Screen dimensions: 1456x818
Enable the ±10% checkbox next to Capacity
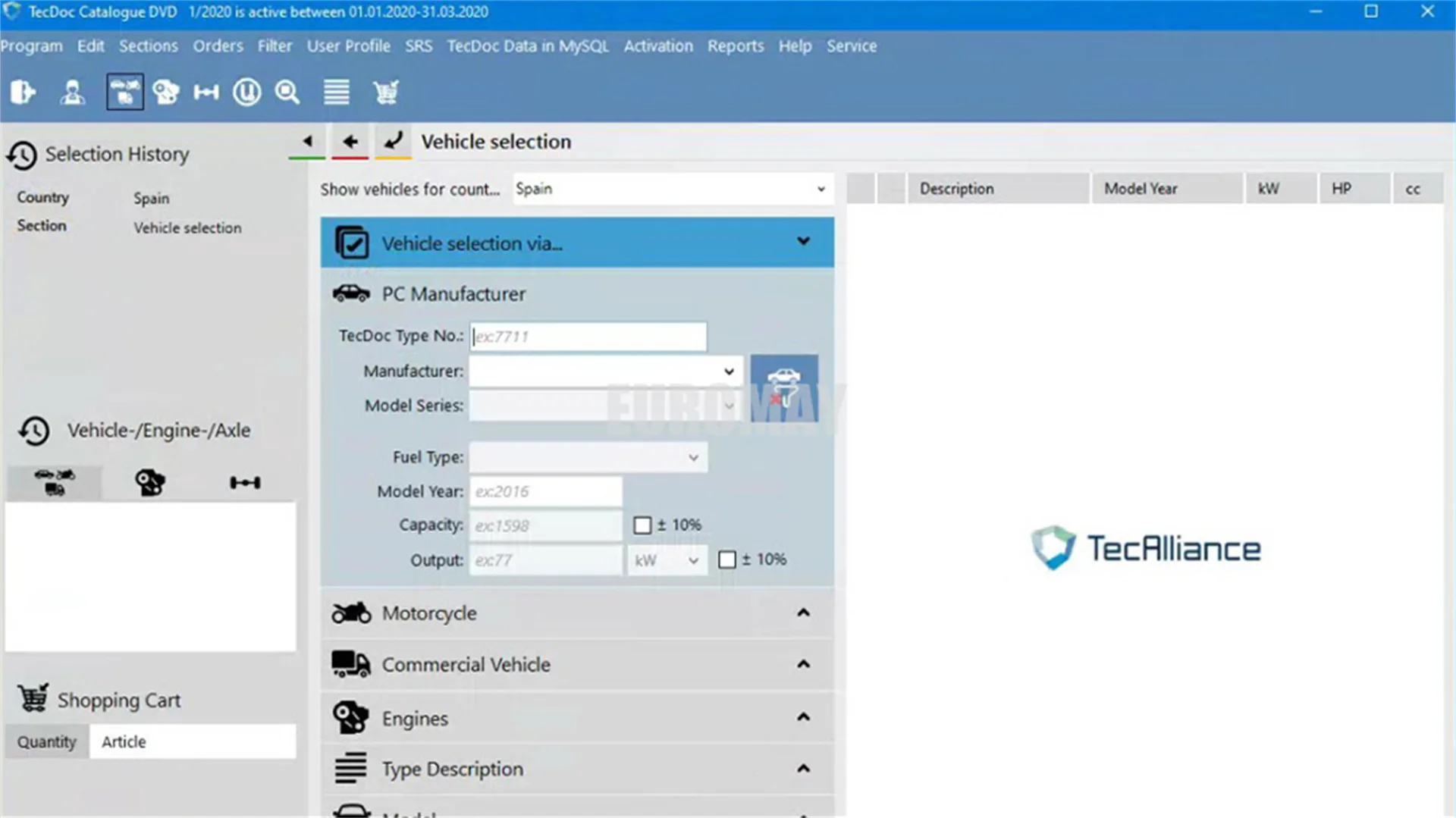tap(643, 525)
